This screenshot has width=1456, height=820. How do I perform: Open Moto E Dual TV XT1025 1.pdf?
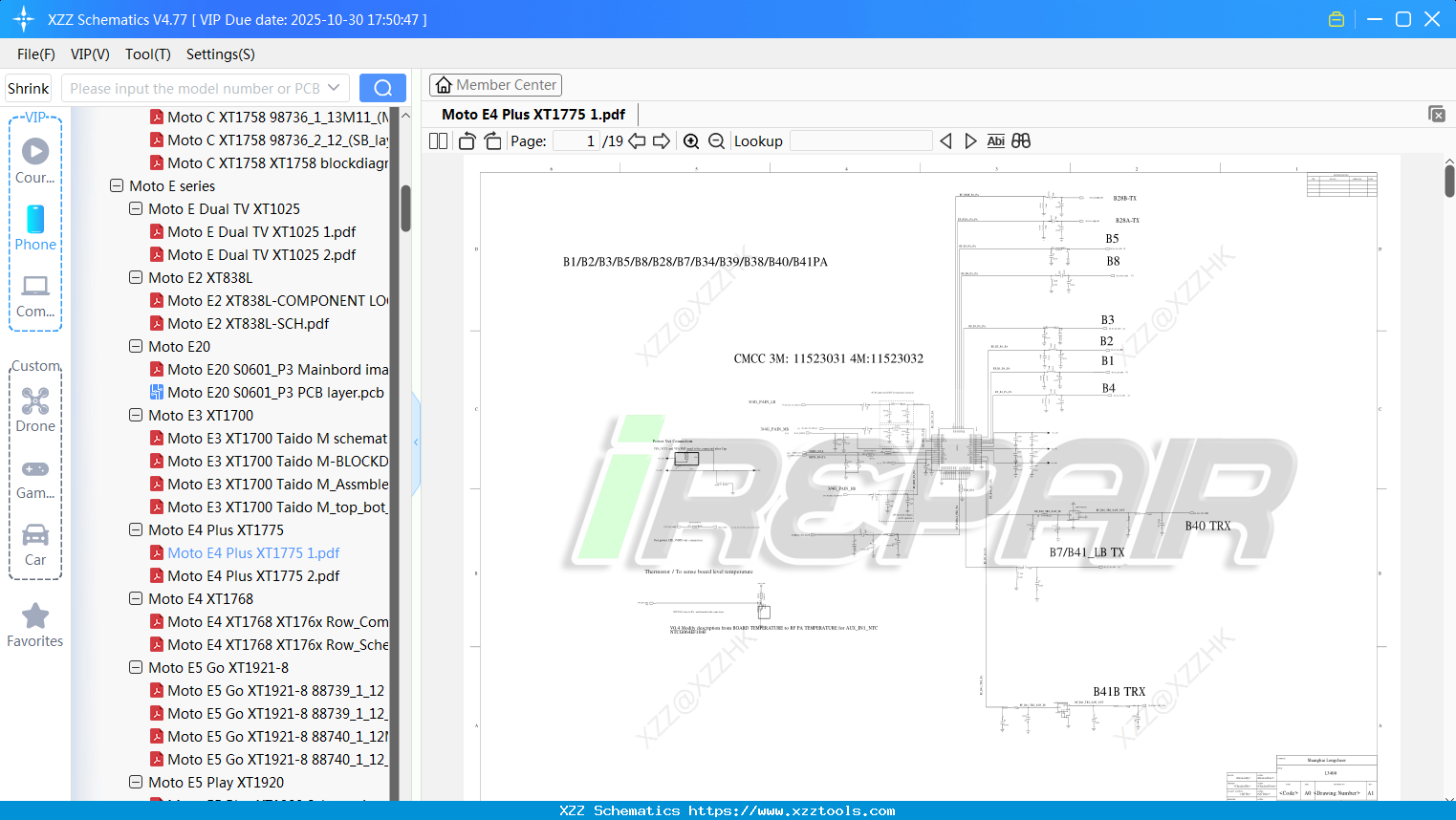click(x=261, y=232)
